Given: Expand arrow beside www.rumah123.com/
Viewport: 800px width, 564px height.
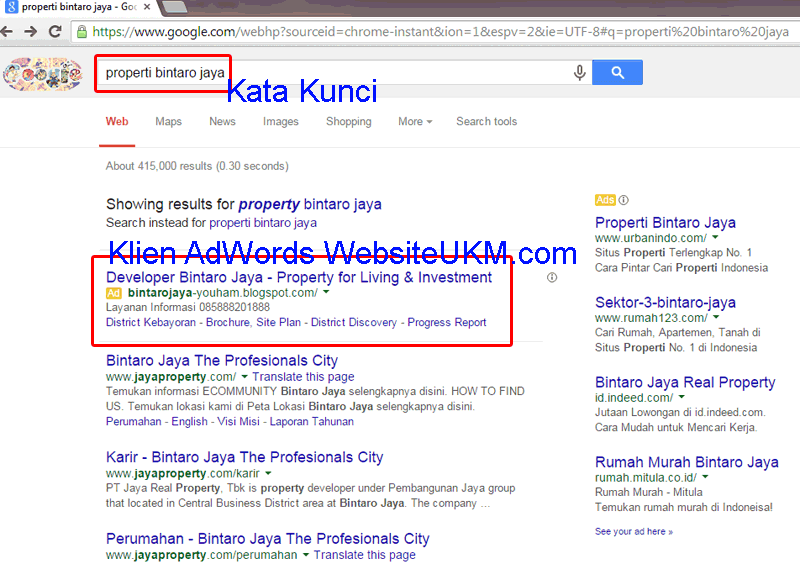Looking at the screenshot, I should pyautogui.click(x=716, y=317).
